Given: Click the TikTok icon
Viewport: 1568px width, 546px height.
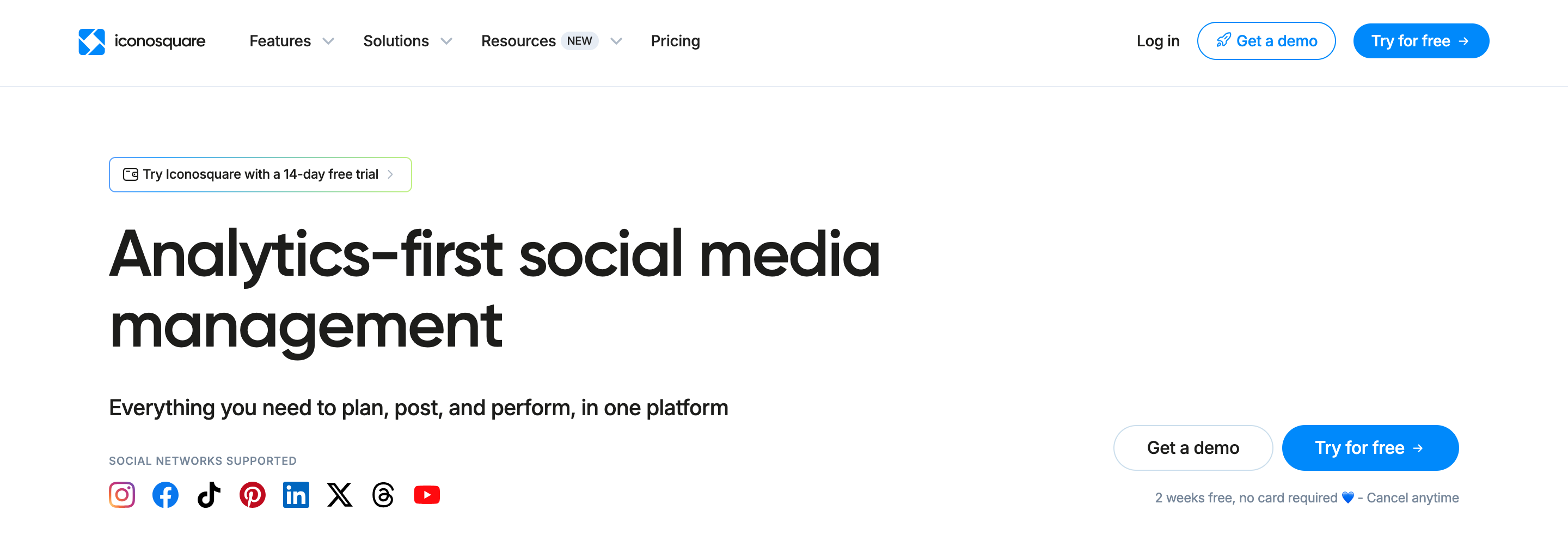Looking at the screenshot, I should coord(209,495).
